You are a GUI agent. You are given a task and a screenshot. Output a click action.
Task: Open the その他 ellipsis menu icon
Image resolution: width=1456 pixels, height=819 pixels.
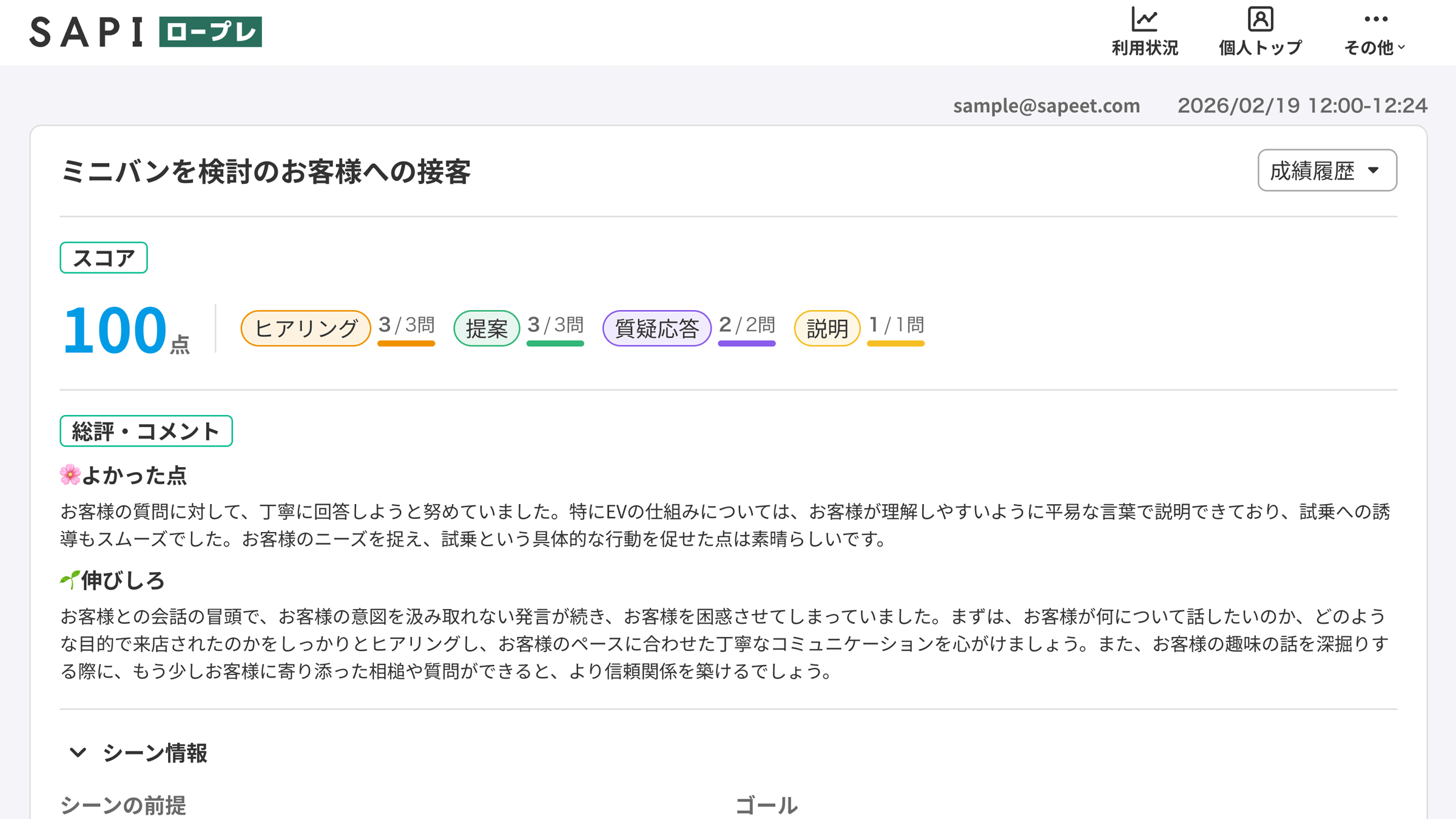1374,19
